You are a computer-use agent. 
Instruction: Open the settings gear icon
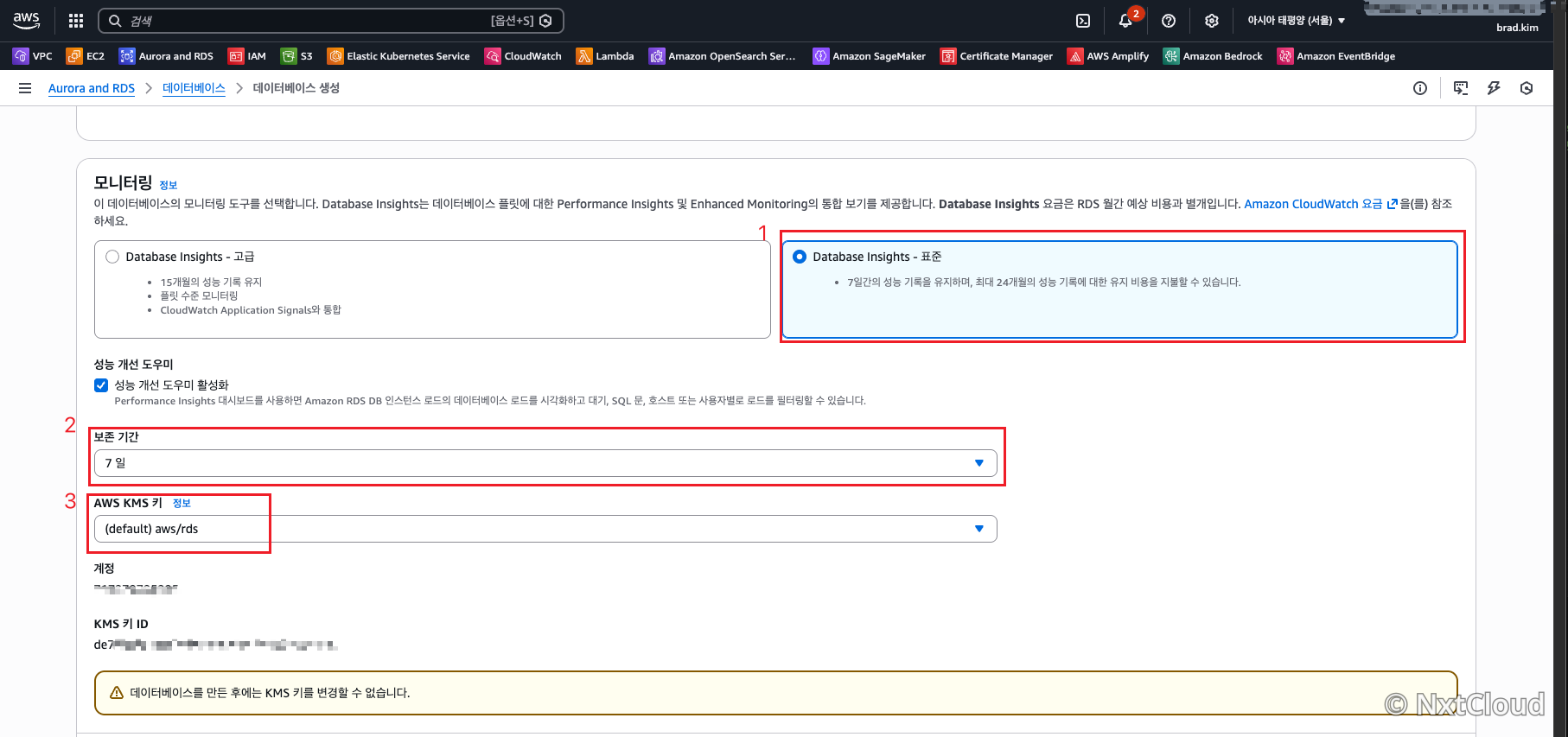click(x=1212, y=21)
